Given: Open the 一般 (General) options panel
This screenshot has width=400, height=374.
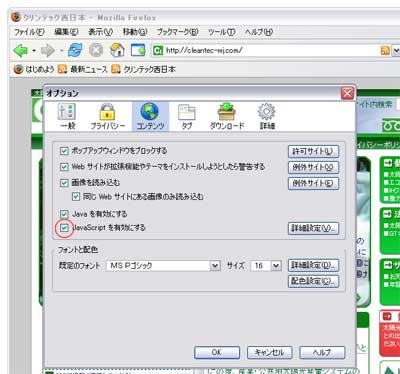Looking at the screenshot, I should (x=67, y=116).
